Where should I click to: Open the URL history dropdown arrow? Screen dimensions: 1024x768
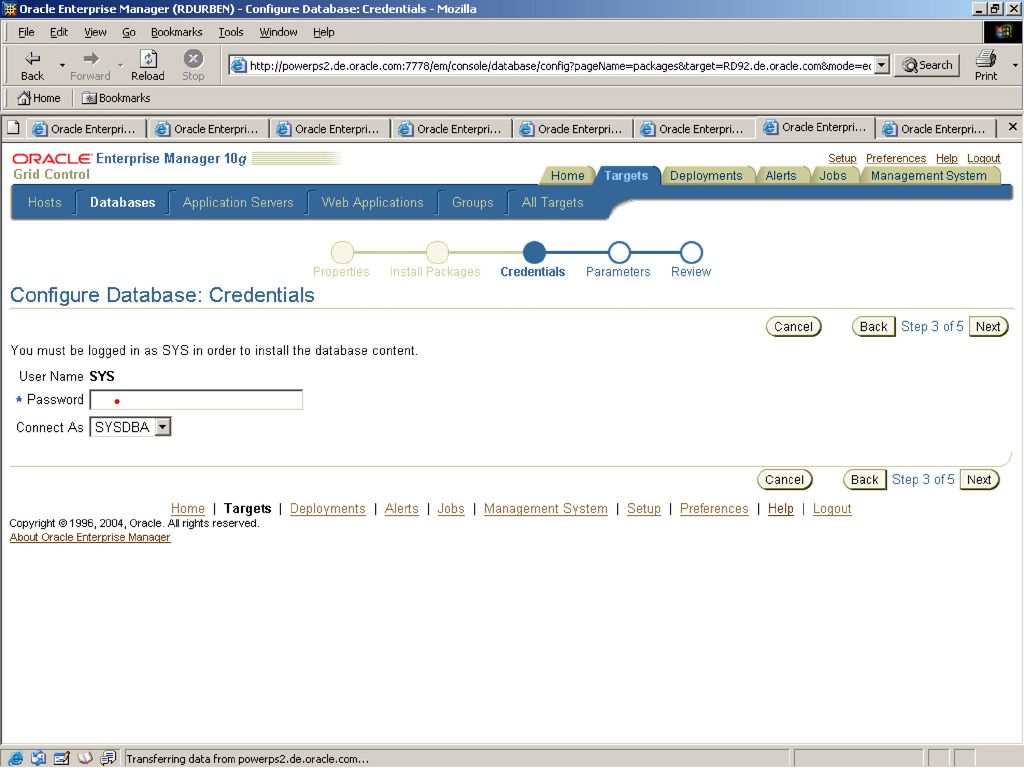[x=882, y=65]
